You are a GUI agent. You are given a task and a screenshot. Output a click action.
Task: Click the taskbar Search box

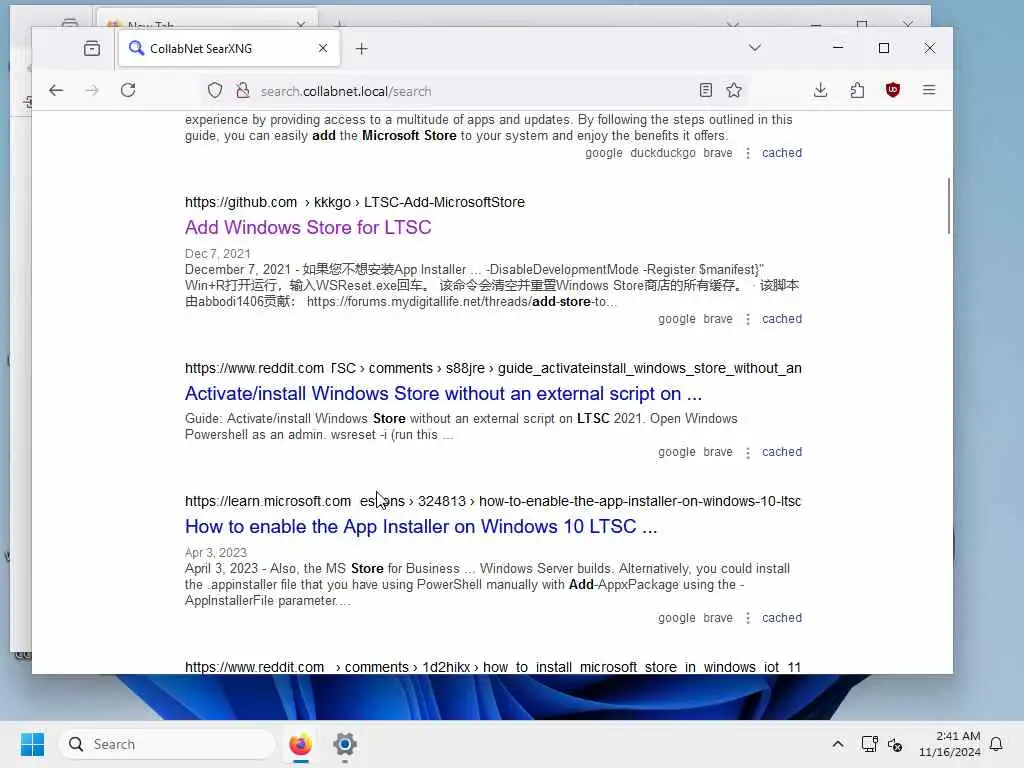click(167, 744)
